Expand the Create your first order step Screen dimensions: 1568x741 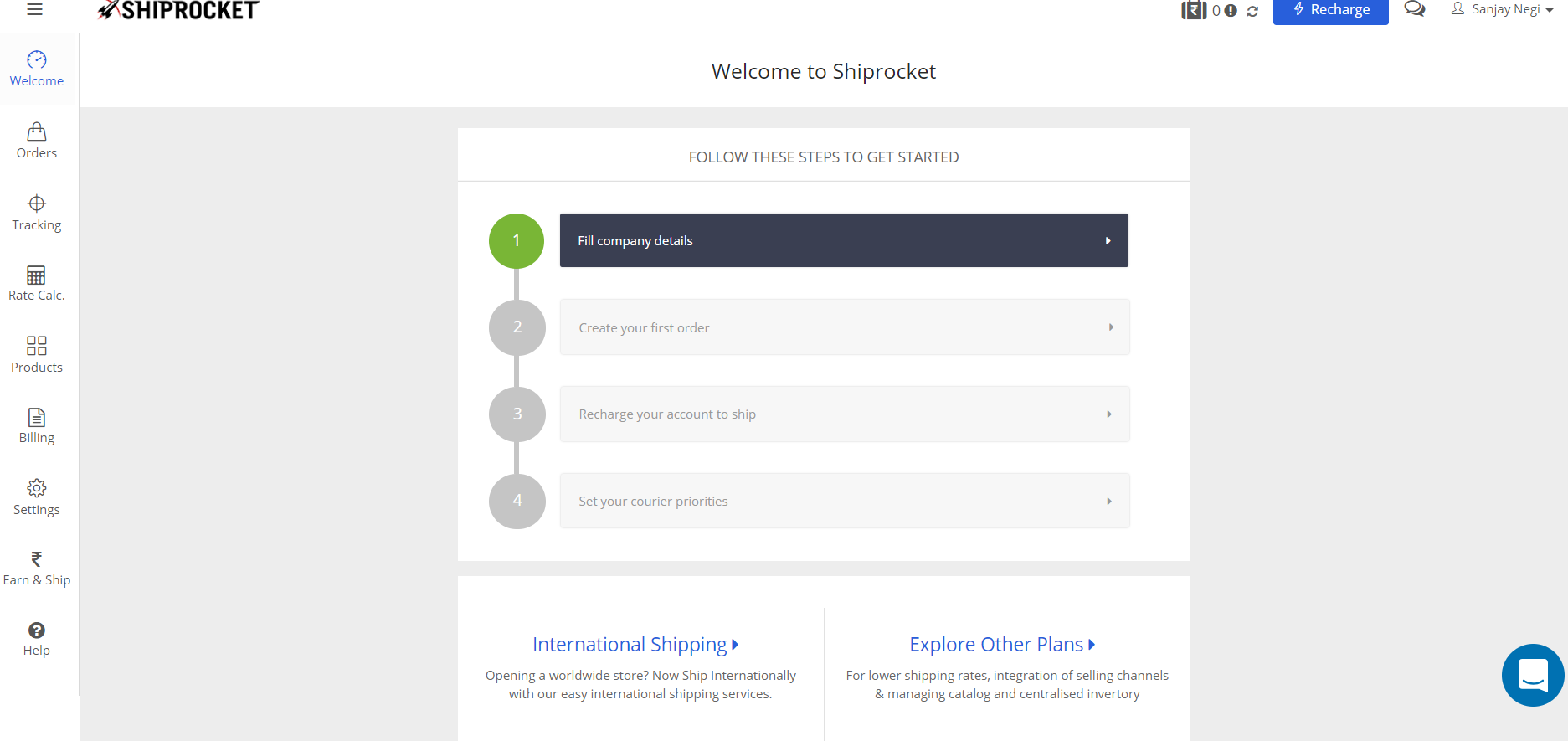[x=844, y=327]
